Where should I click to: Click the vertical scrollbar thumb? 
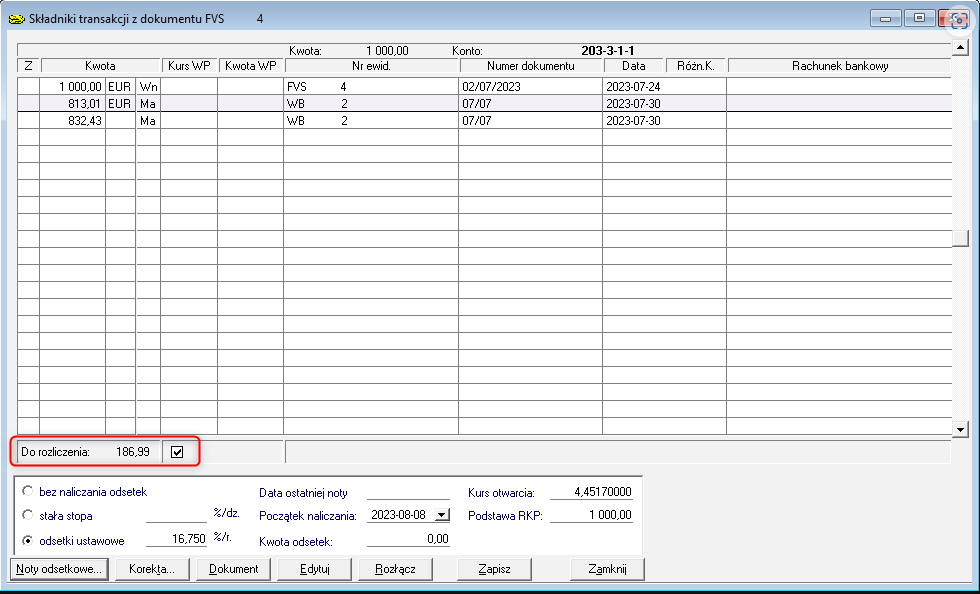[x=960, y=238]
